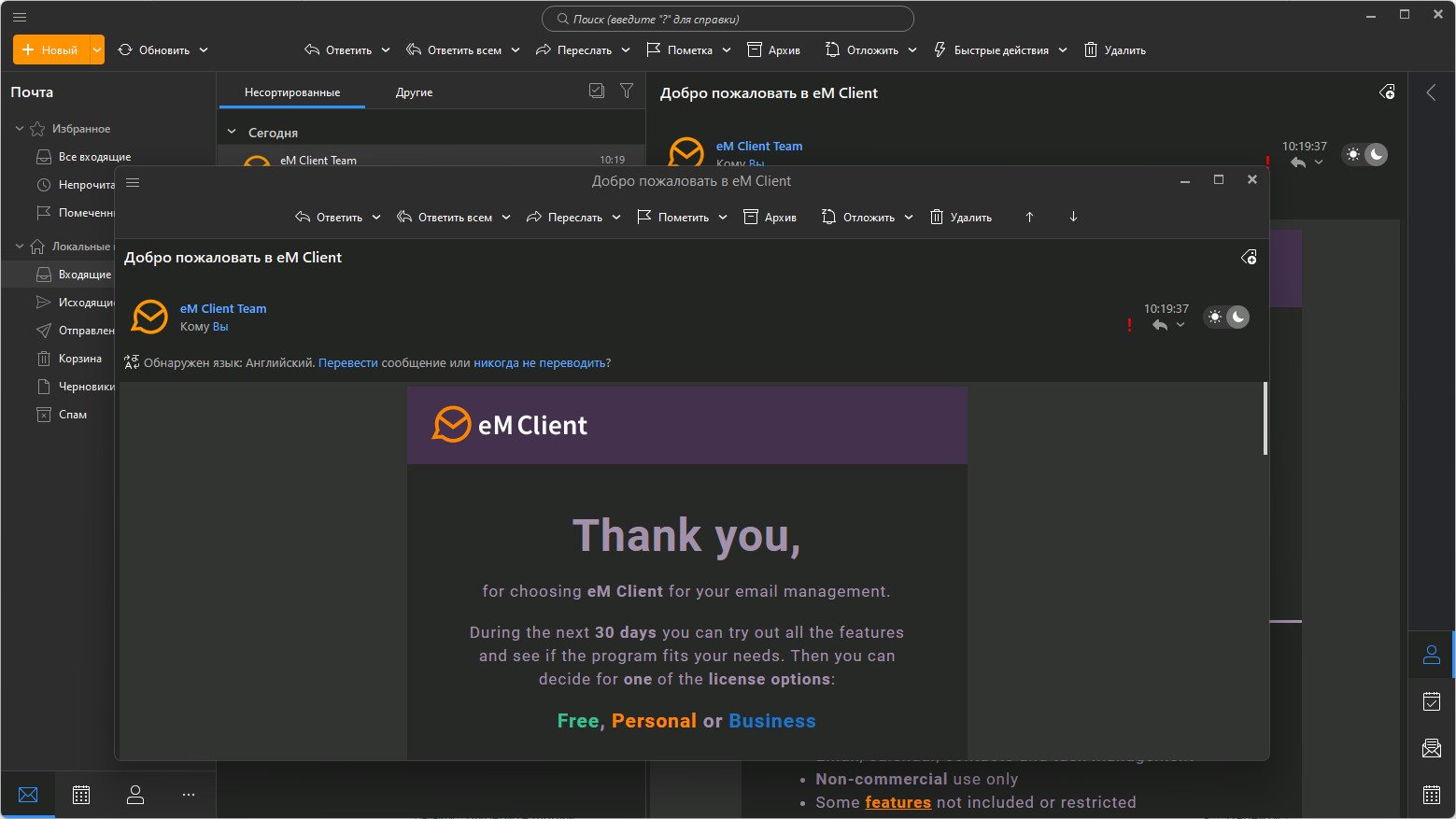Click the Business license link
The height and width of the screenshot is (819, 1456).
click(x=772, y=721)
